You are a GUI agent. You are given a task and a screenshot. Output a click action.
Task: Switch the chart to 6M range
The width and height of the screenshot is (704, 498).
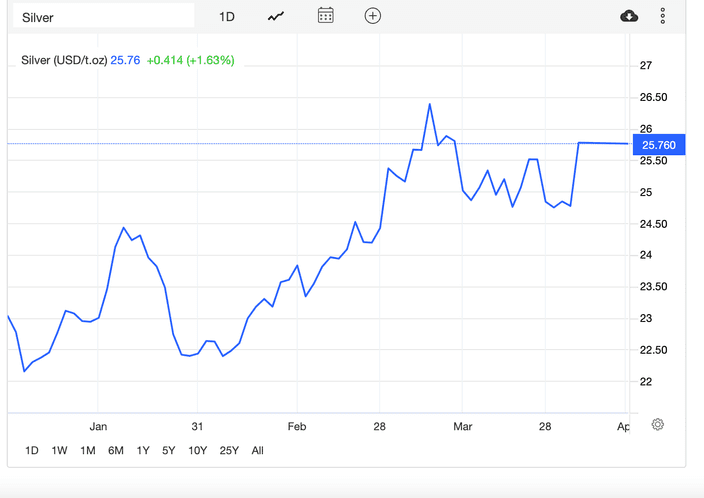(116, 451)
